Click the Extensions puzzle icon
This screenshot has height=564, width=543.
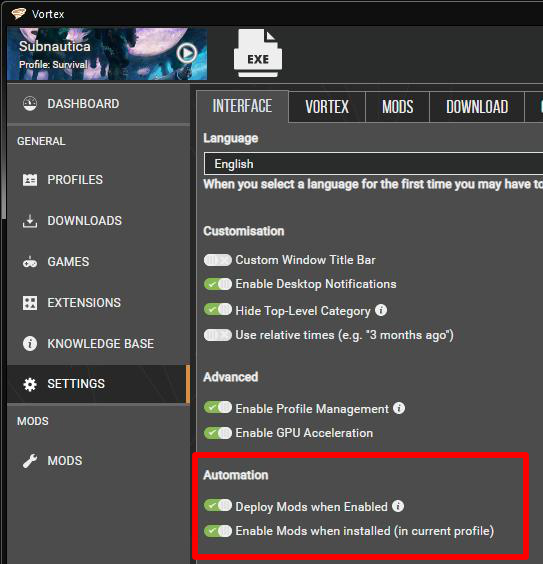pyautogui.click(x=30, y=303)
